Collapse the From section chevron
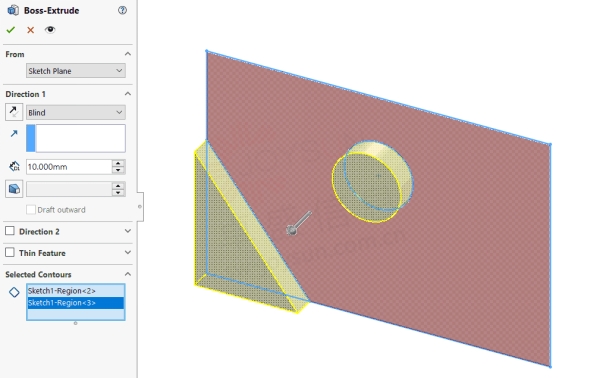 tap(128, 54)
